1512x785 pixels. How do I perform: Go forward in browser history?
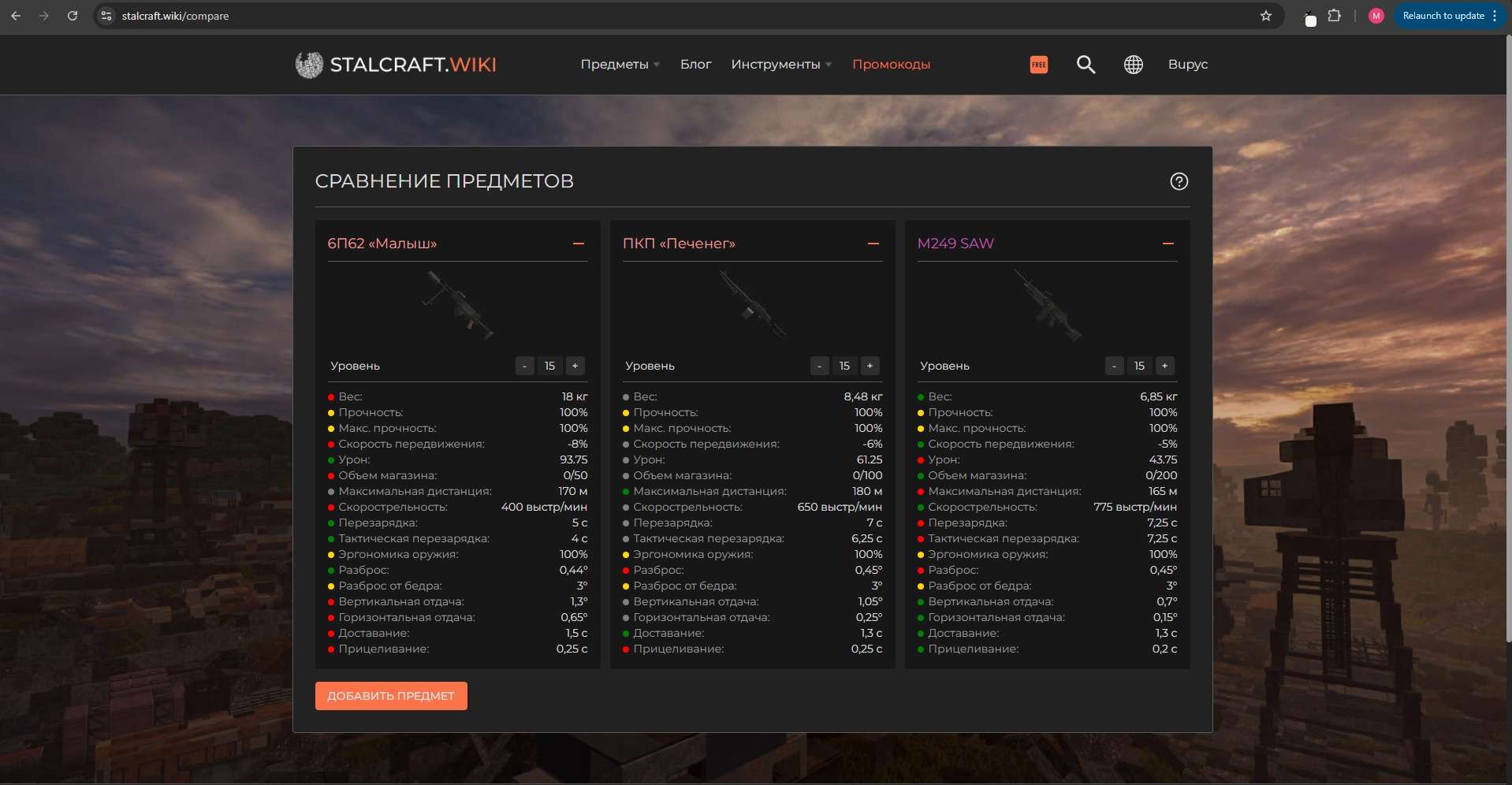coord(44,16)
